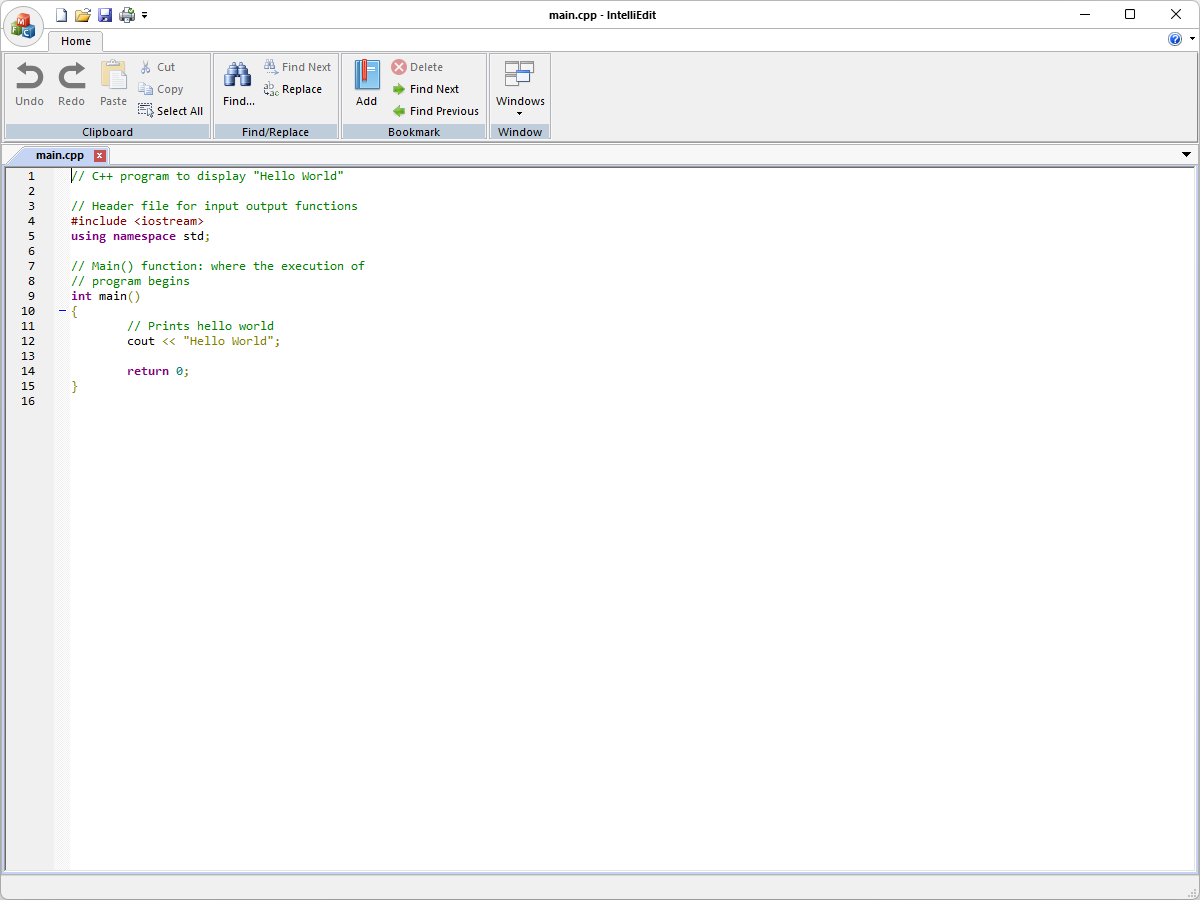Open Find dialog with binoculars icon

[238, 76]
